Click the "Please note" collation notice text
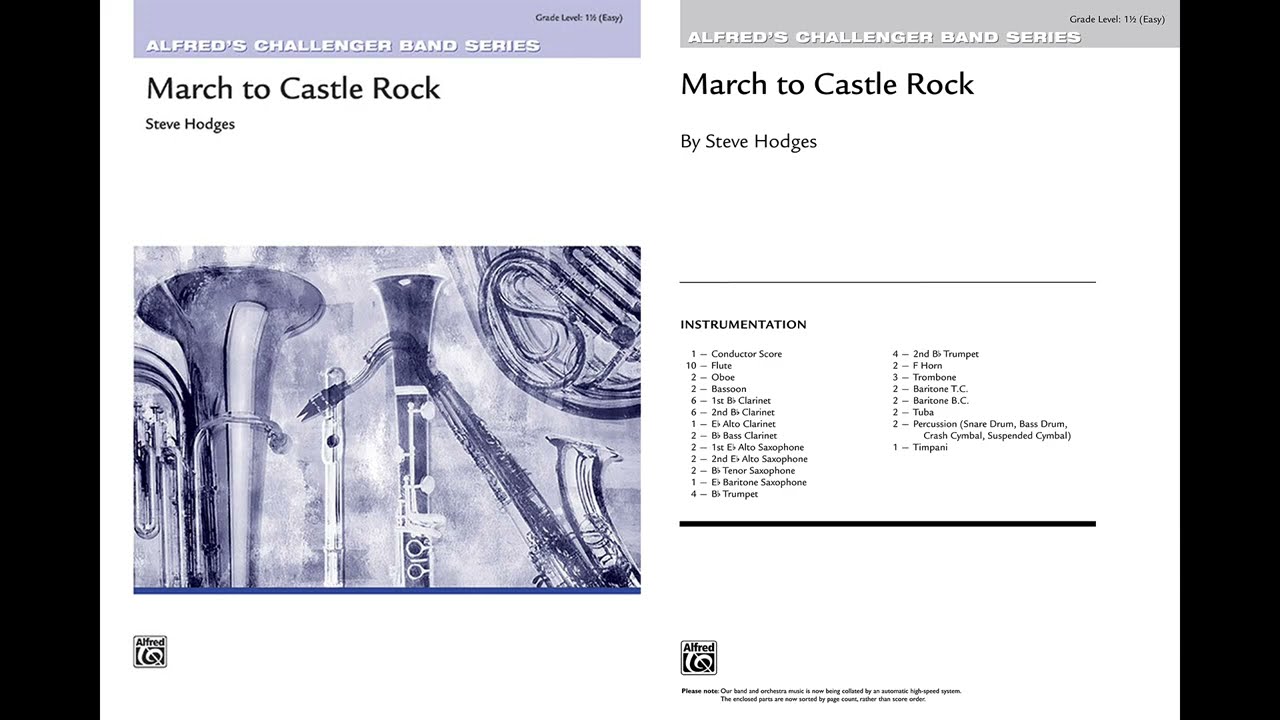The width and height of the screenshot is (1280, 720). 821,695
